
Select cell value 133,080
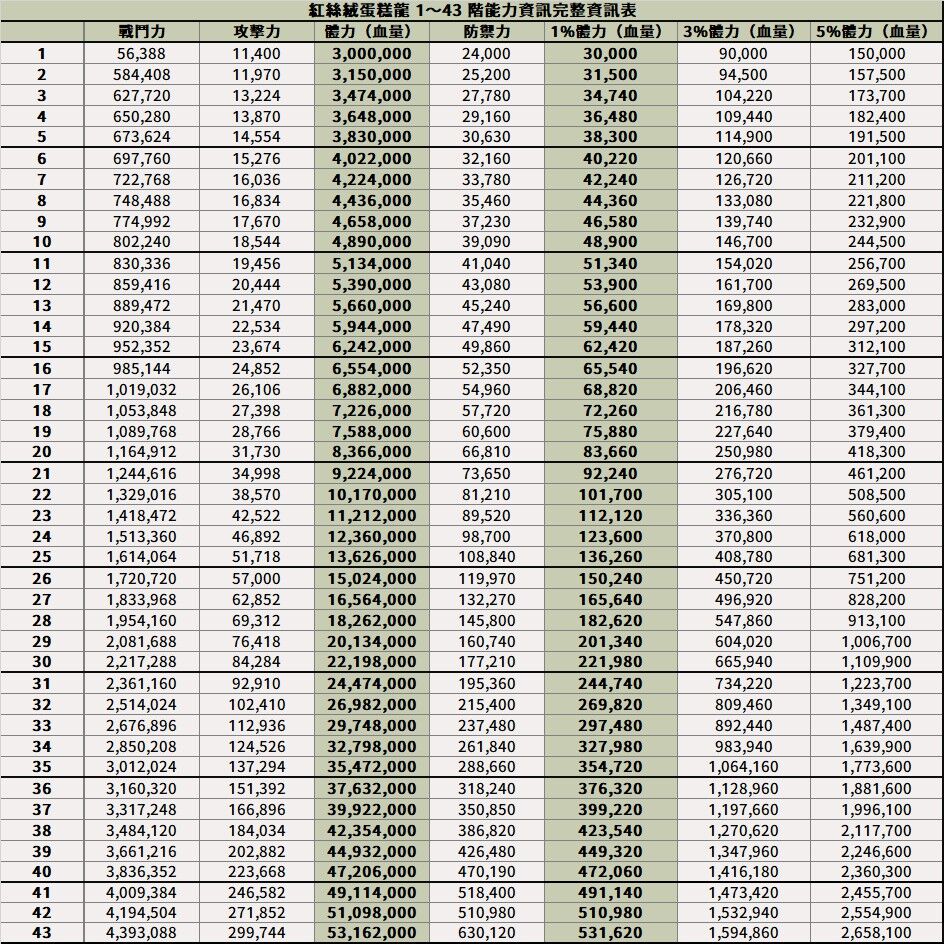click(744, 201)
